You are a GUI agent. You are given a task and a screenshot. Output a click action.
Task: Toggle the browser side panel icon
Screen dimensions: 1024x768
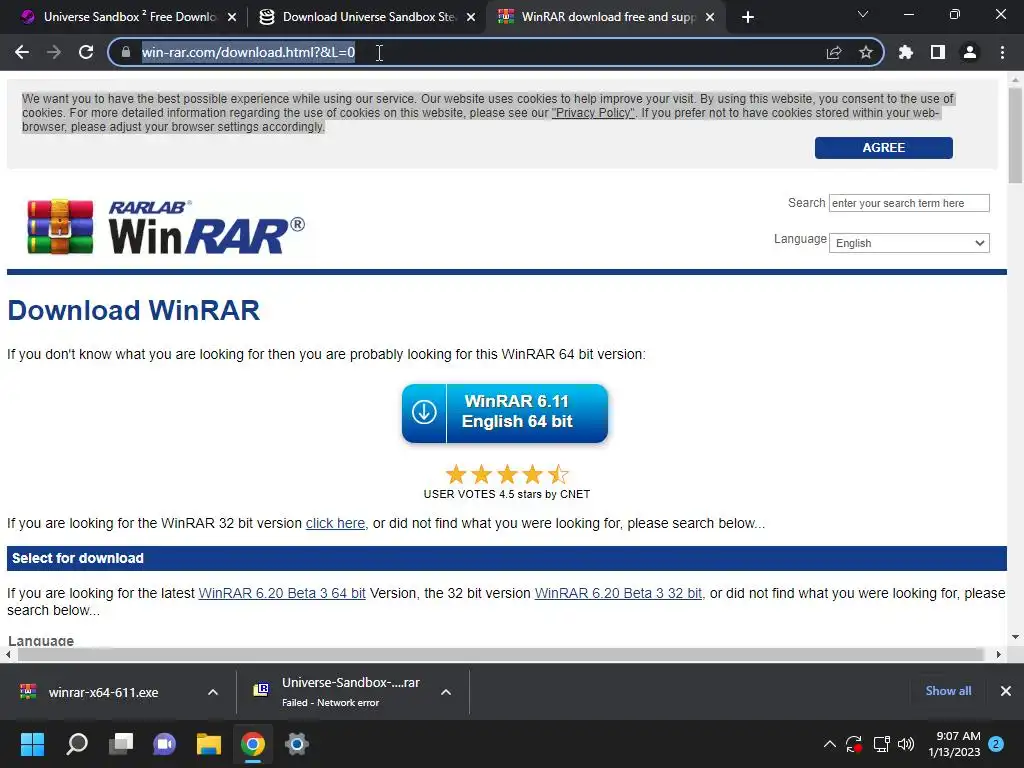pyautogui.click(x=937, y=52)
